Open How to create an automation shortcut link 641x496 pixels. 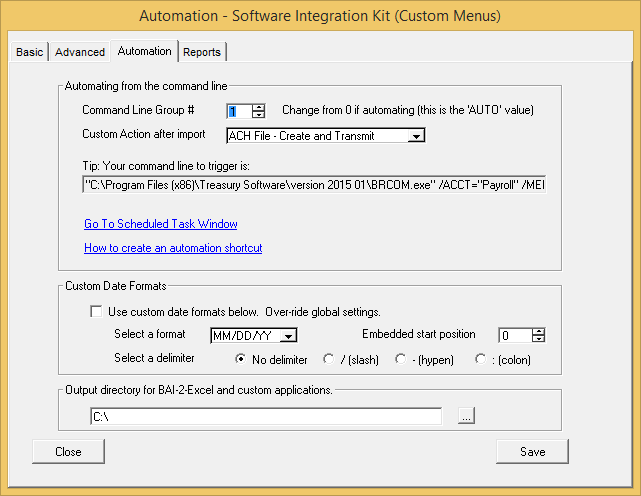click(173, 248)
